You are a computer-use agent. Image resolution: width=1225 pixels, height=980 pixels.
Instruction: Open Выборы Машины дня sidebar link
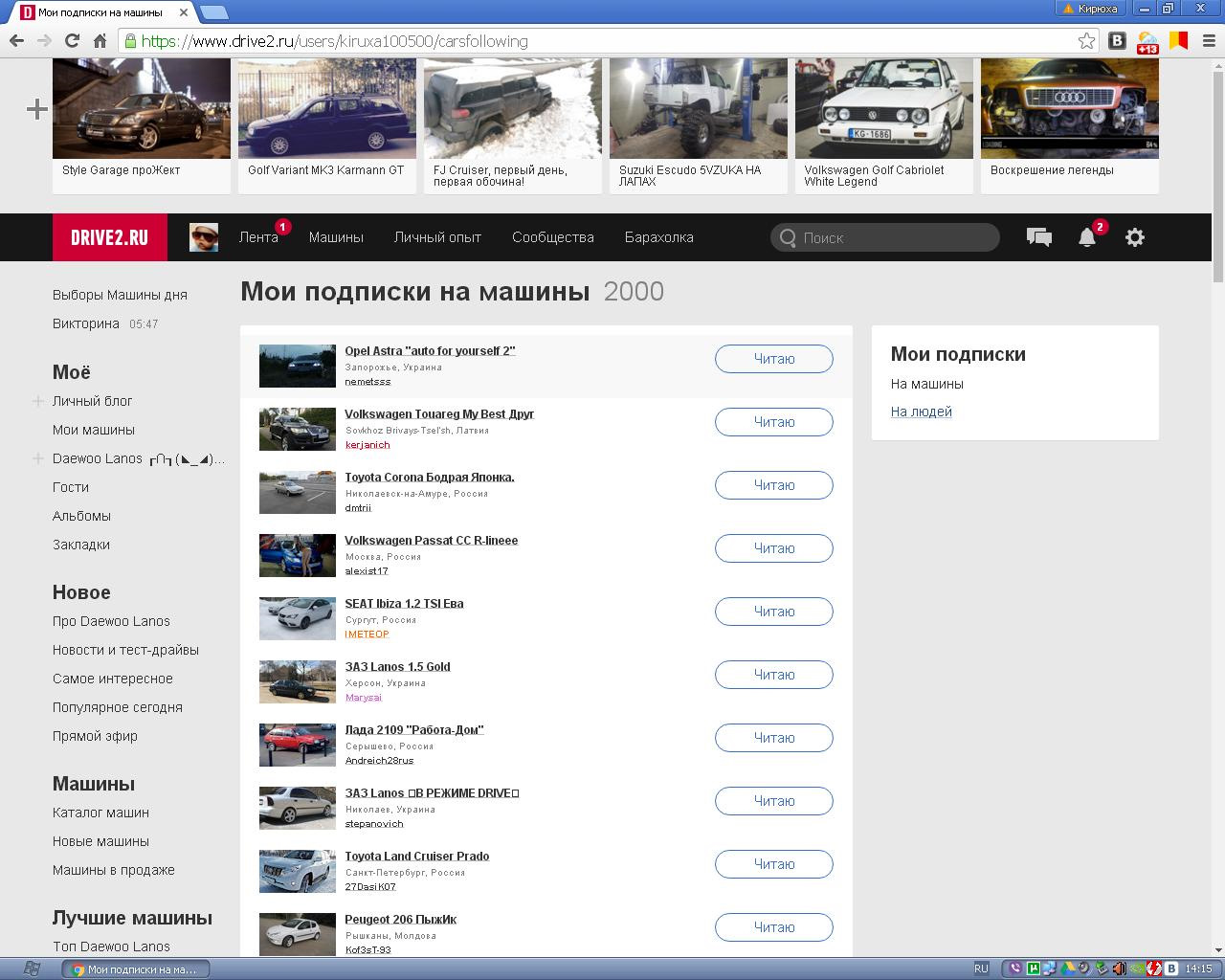[x=120, y=295]
